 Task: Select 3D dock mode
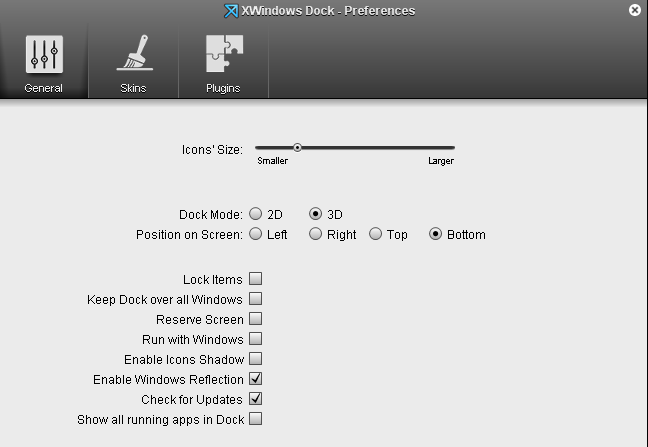316,214
